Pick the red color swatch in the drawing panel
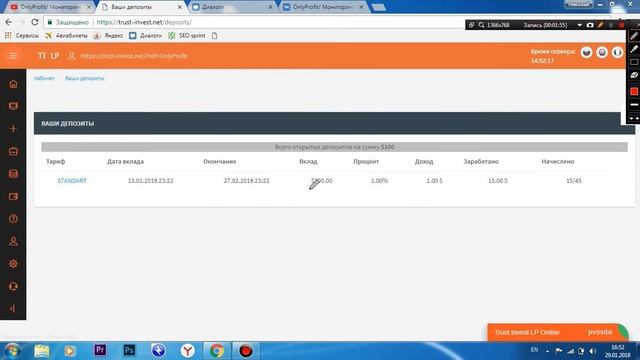Image resolution: width=640 pixels, height=360 pixels. (634, 91)
